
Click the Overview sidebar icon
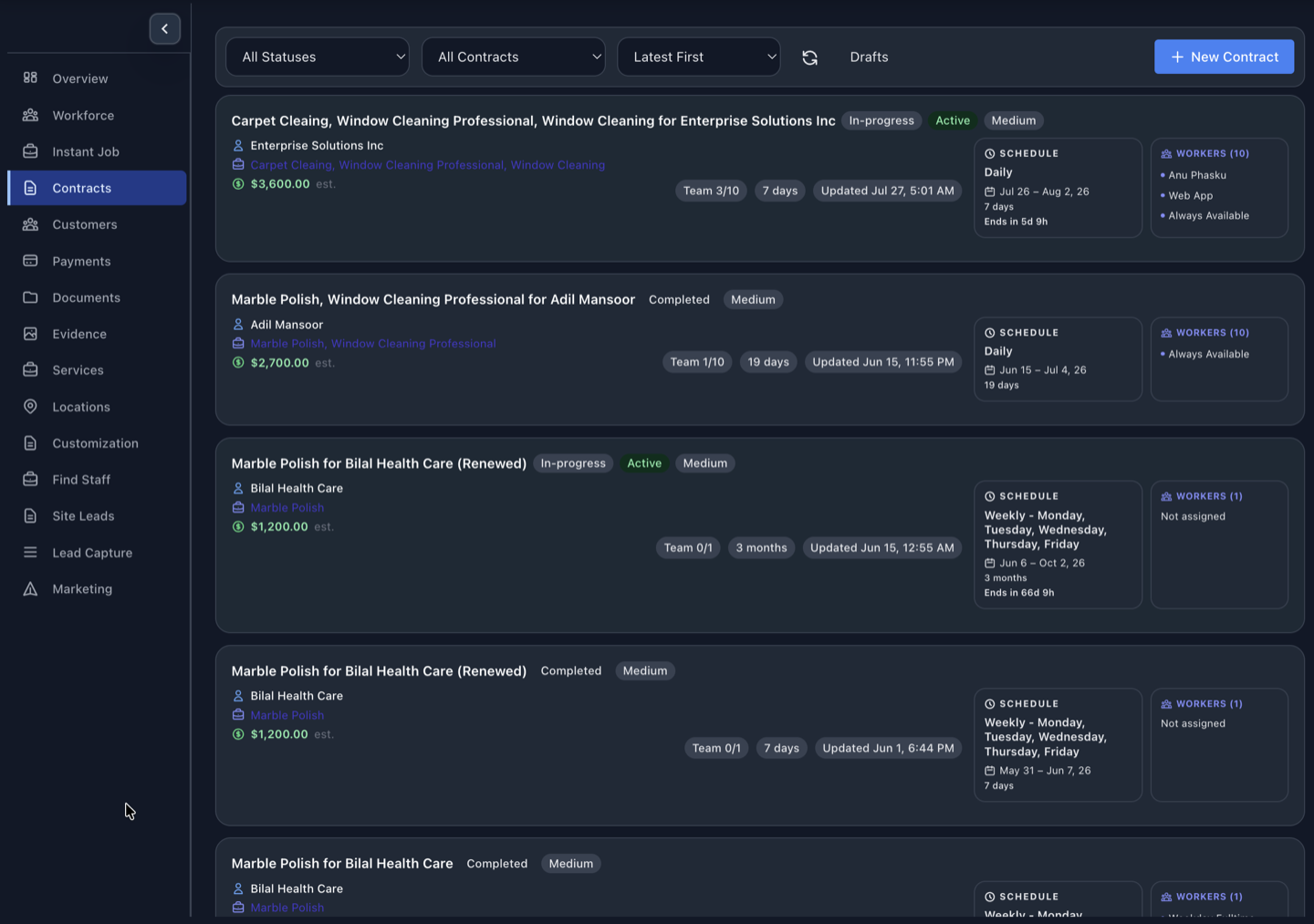point(30,78)
